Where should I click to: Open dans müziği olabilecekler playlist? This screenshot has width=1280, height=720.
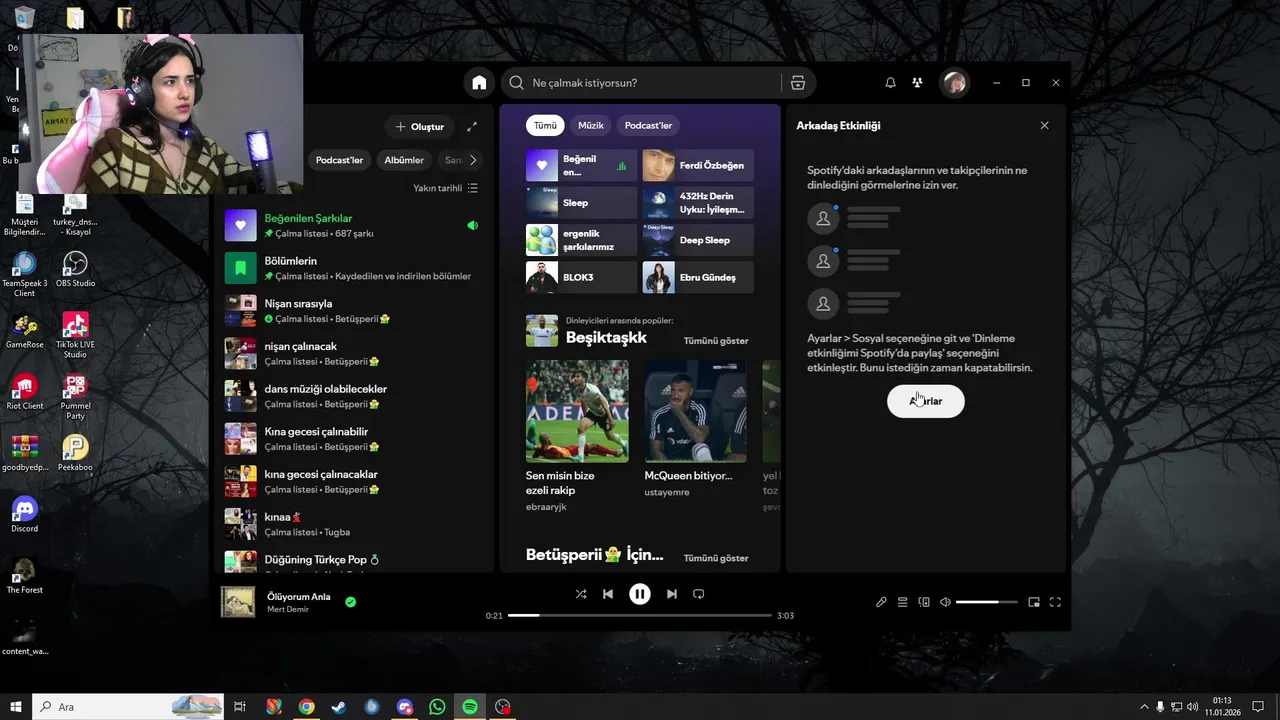click(x=352, y=396)
